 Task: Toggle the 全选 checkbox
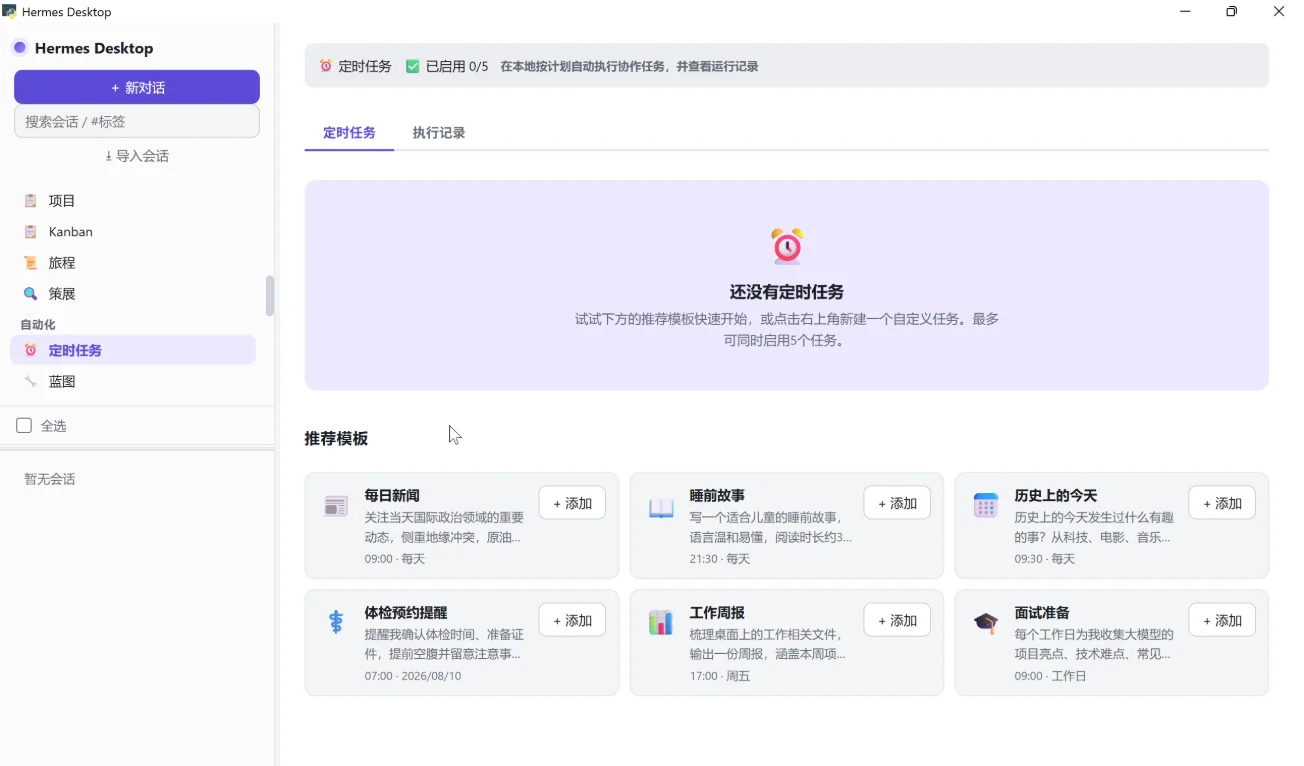tap(24, 426)
